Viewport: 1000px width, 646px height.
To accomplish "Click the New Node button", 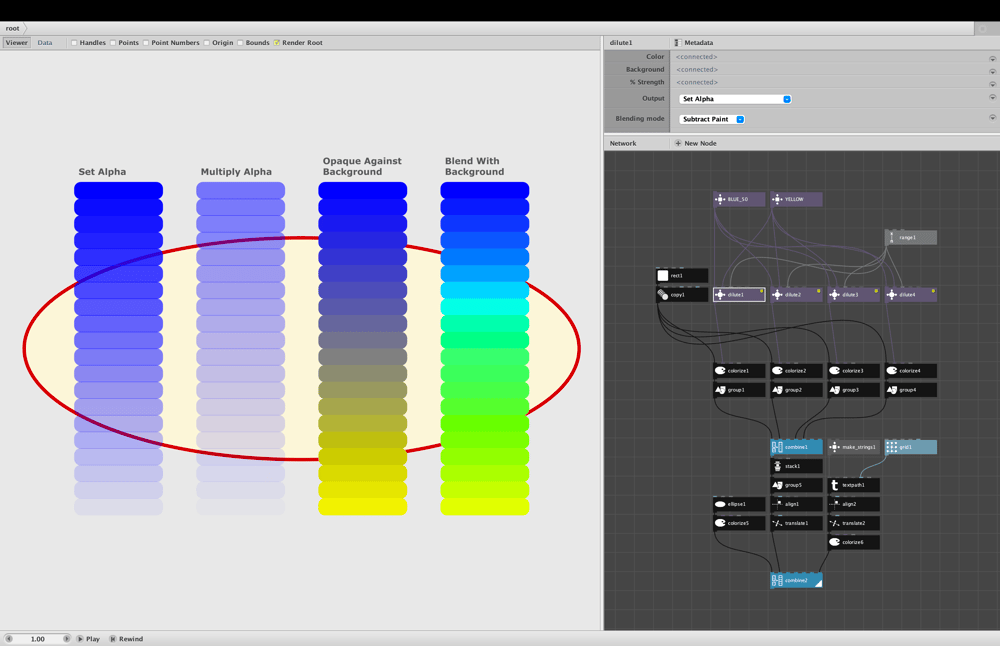I will coord(695,143).
